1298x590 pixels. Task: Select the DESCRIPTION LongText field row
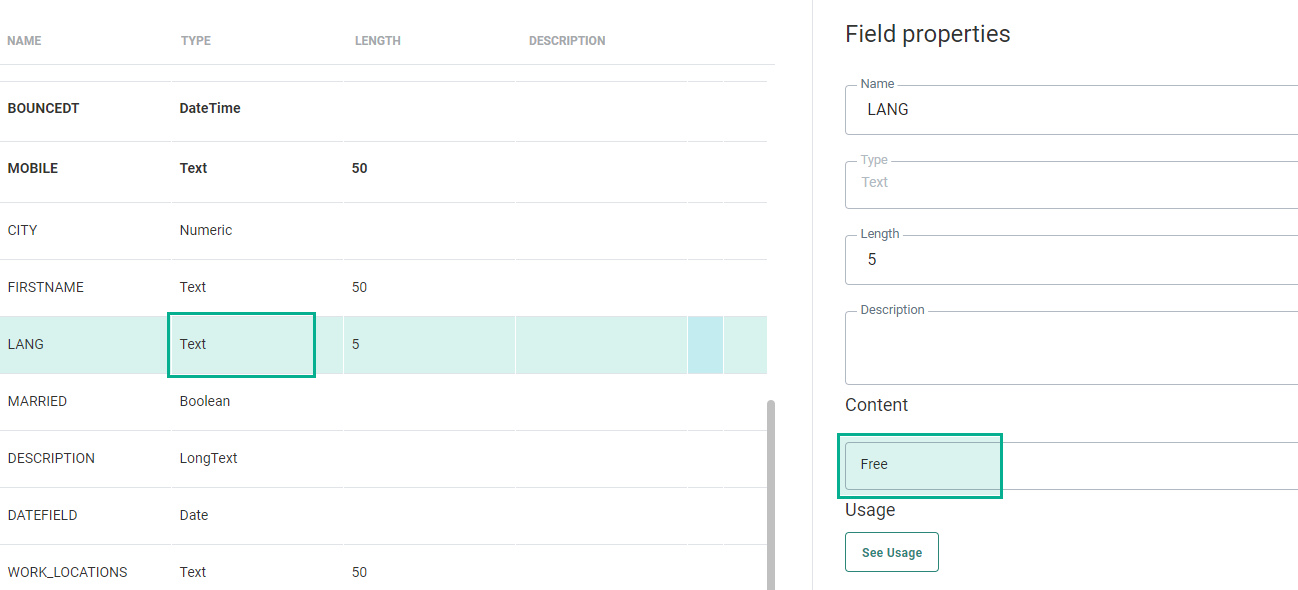pos(52,458)
